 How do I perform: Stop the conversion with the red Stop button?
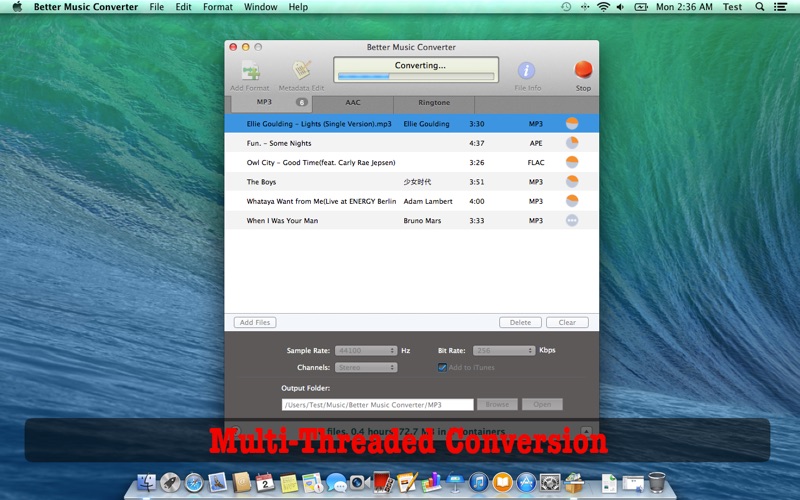583,69
